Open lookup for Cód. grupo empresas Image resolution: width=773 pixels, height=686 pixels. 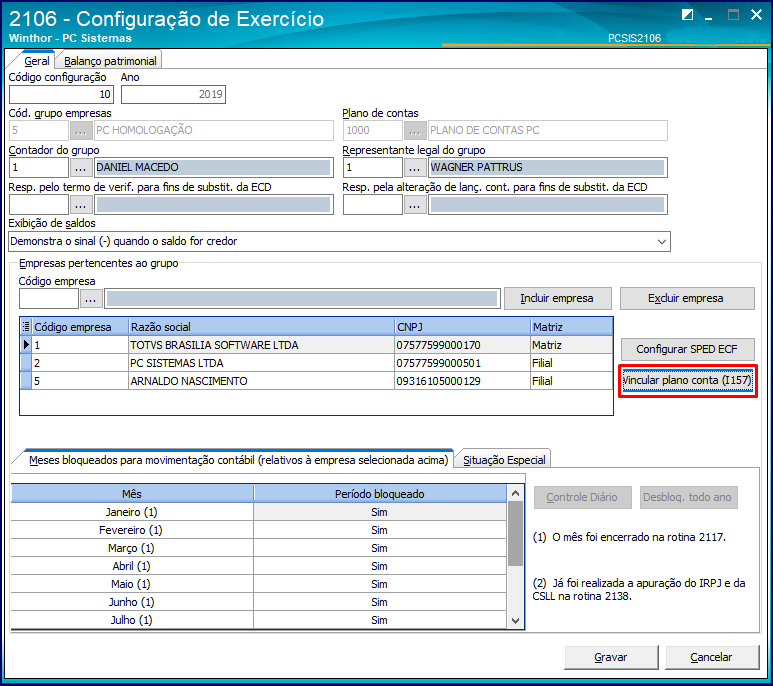(81, 131)
